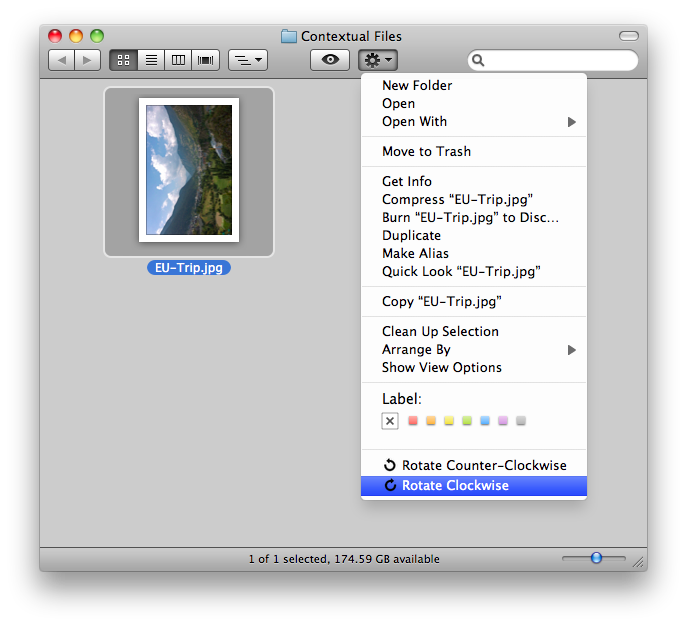687x626 pixels.
Task: Choose Move to Trash
Action: pyautogui.click(x=426, y=152)
